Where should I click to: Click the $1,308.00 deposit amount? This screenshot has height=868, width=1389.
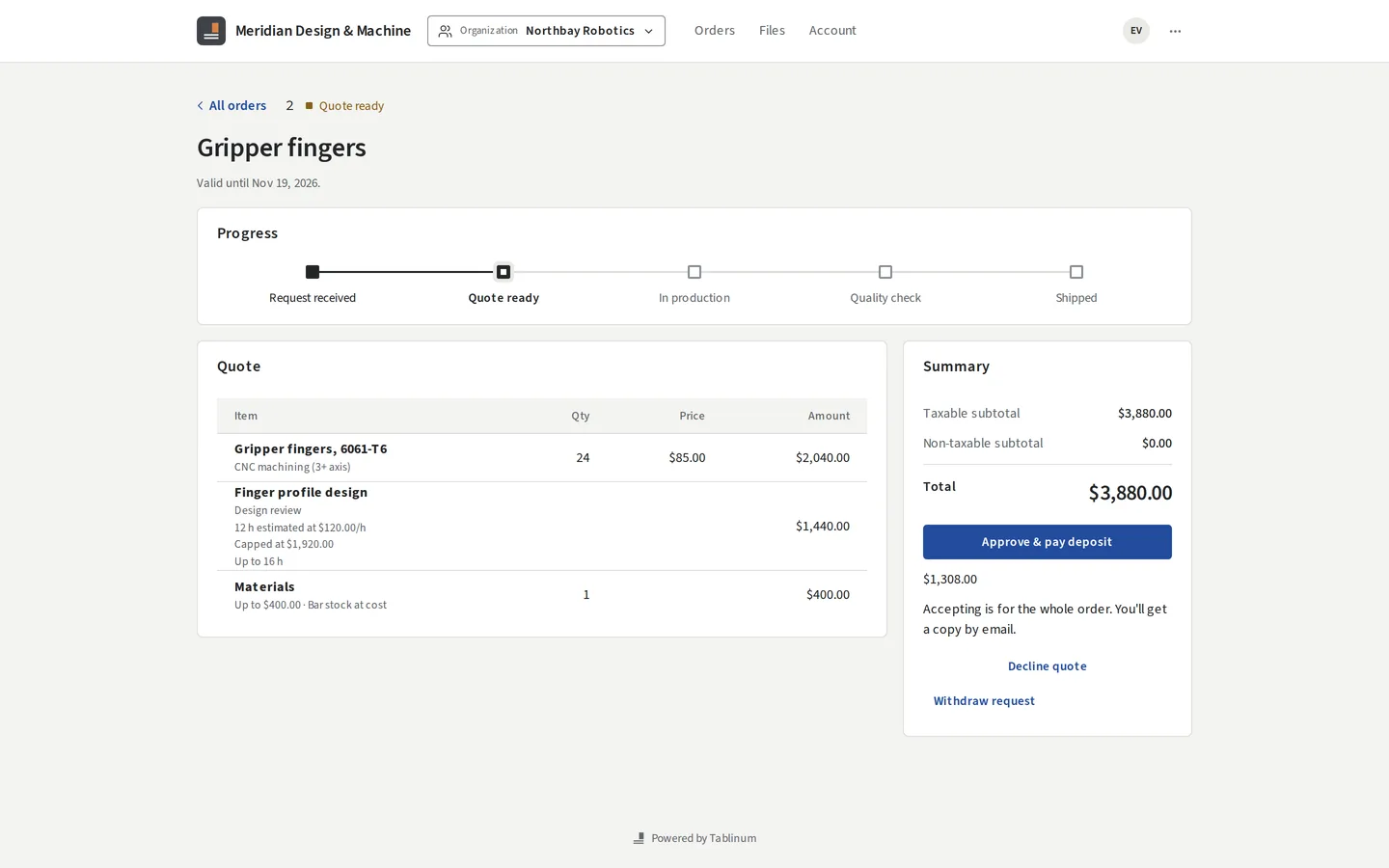click(950, 580)
